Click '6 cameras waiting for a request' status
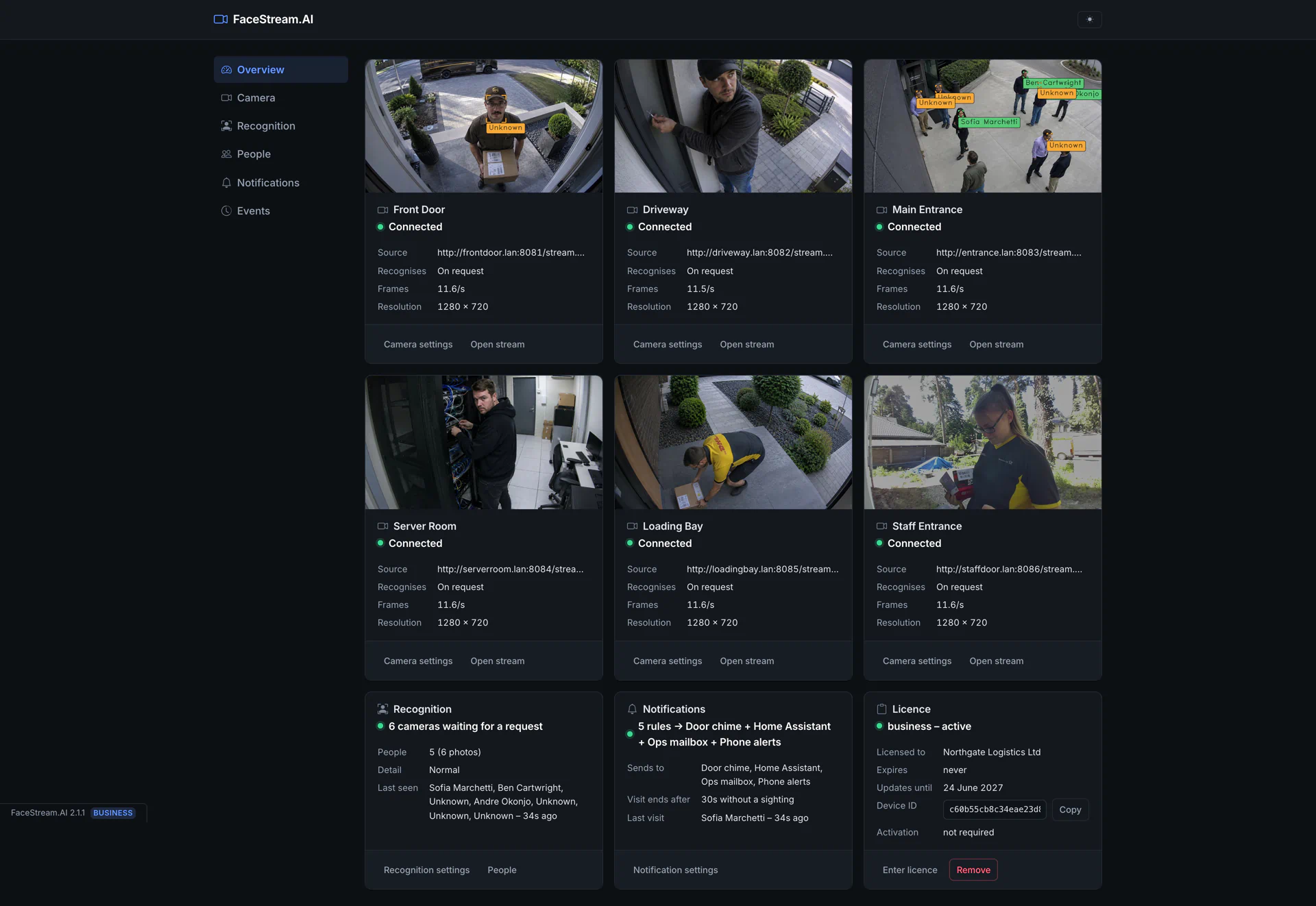The height and width of the screenshot is (906, 1316). [x=465, y=726]
